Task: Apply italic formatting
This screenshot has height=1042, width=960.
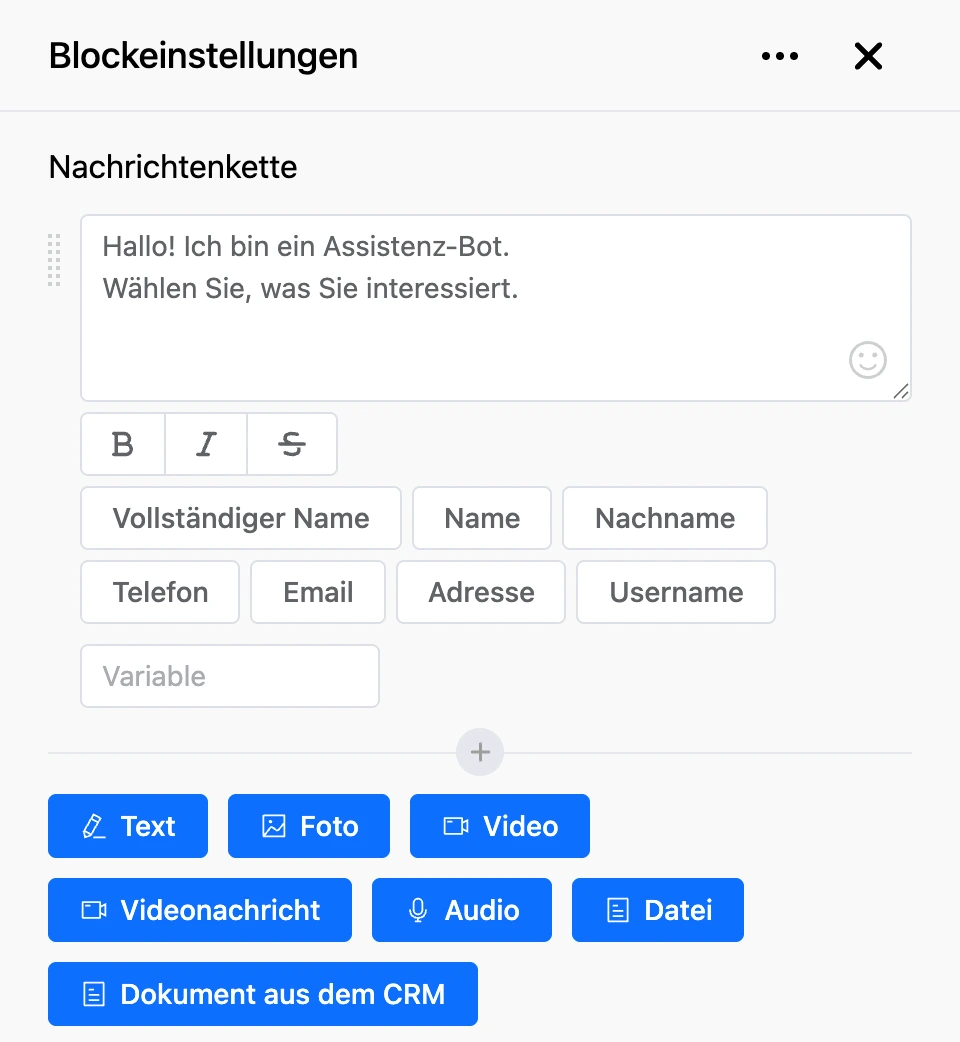Action: [206, 444]
